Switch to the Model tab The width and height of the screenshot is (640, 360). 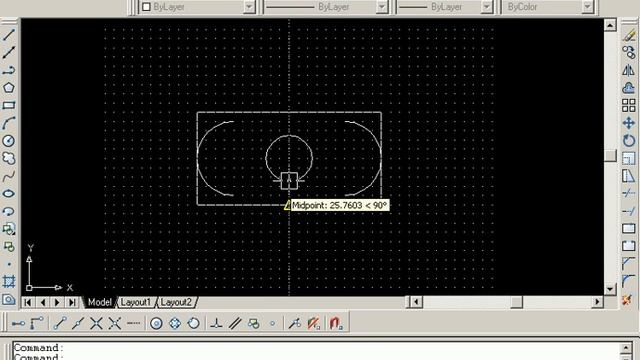pos(100,302)
